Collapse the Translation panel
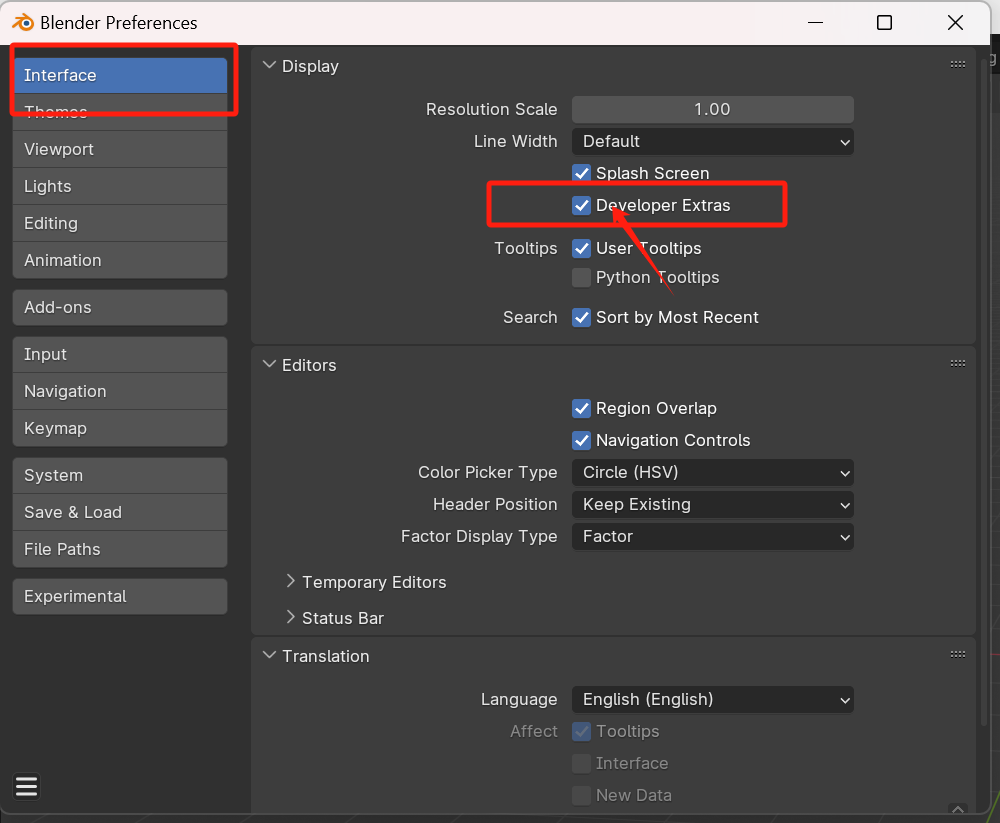Viewport: 1000px width, 823px height. pos(270,656)
